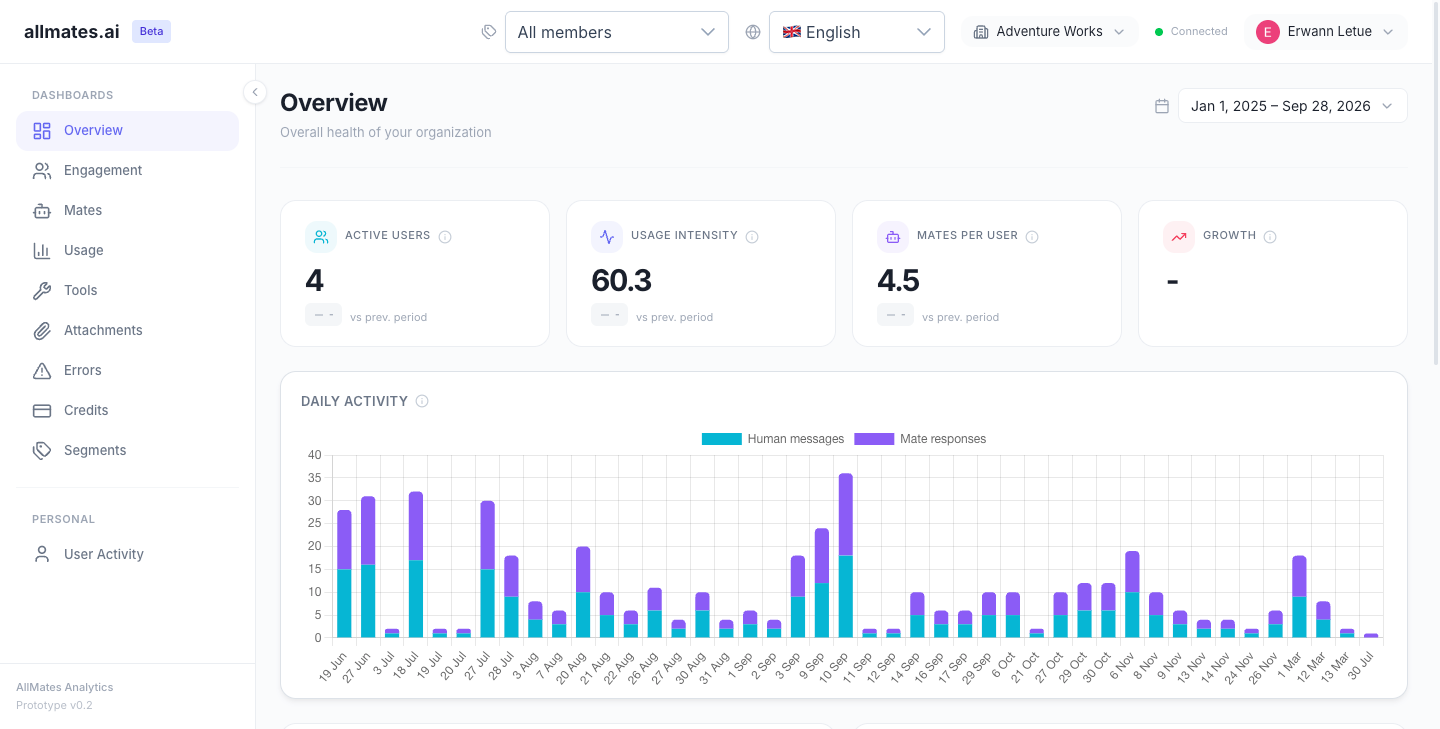
Task: Click the info icon beside Active Users
Action: 445,237
